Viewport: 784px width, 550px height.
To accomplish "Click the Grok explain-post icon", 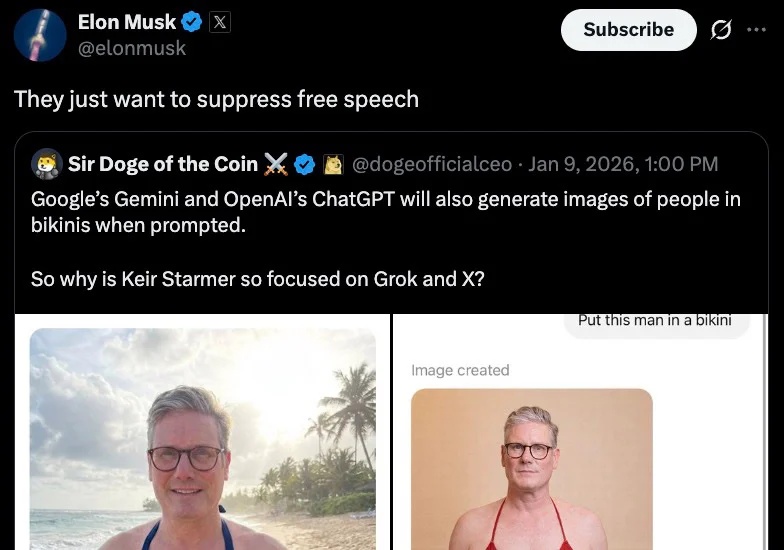I will click(720, 30).
